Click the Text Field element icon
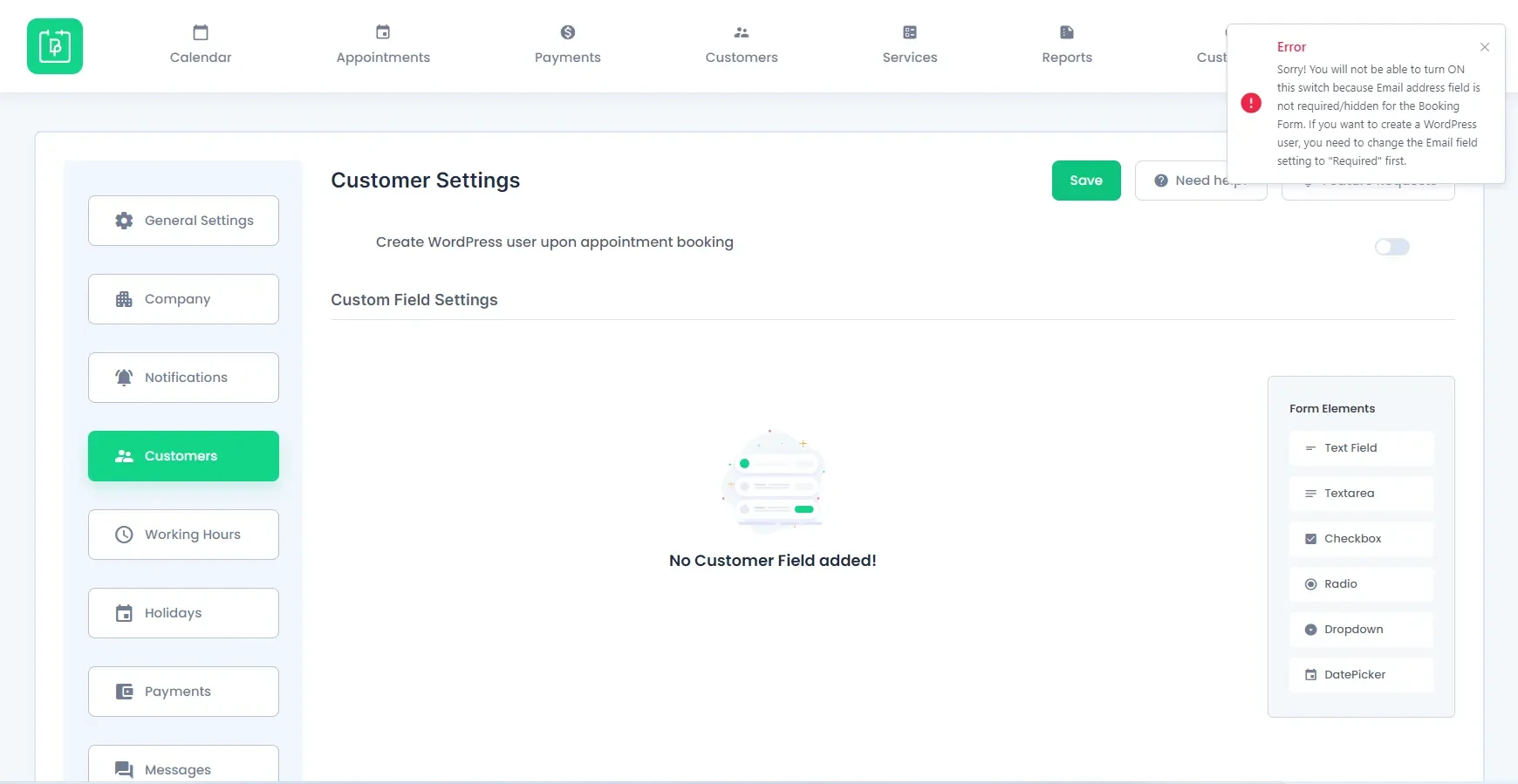The width and height of the screenshot is (1518, 784). coord(1310,448)
